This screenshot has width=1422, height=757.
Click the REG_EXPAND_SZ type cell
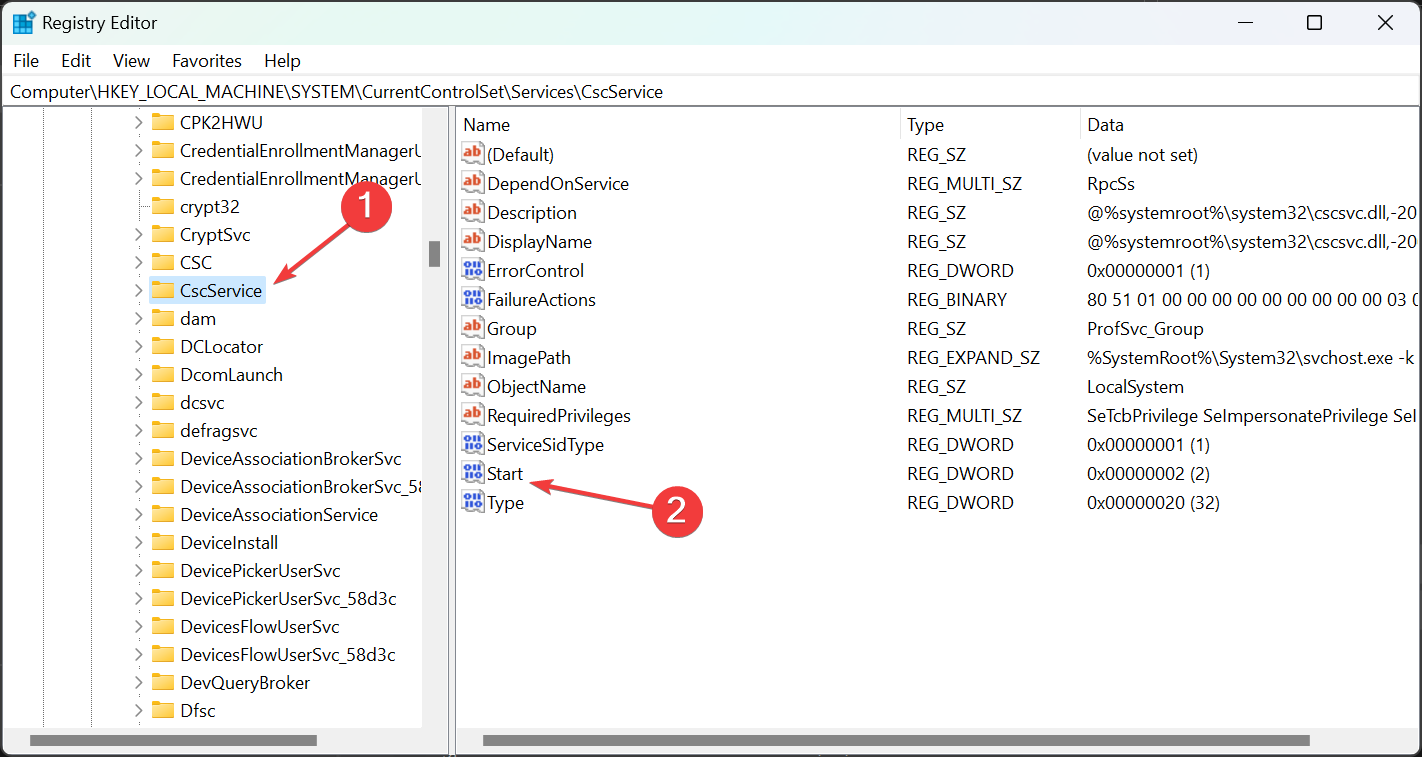pos(973,357)
